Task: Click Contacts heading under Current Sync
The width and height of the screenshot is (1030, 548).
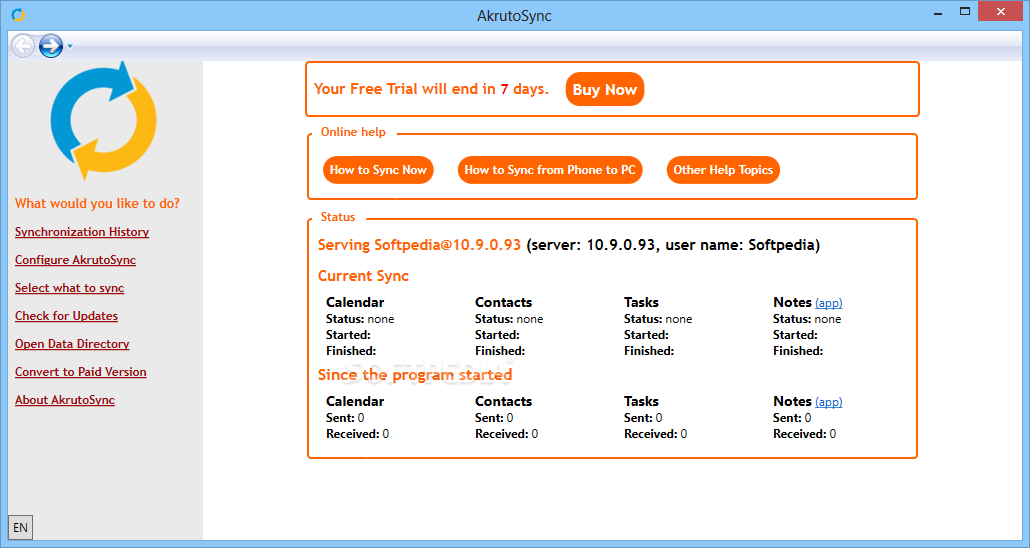Action: tap(503, 302)
